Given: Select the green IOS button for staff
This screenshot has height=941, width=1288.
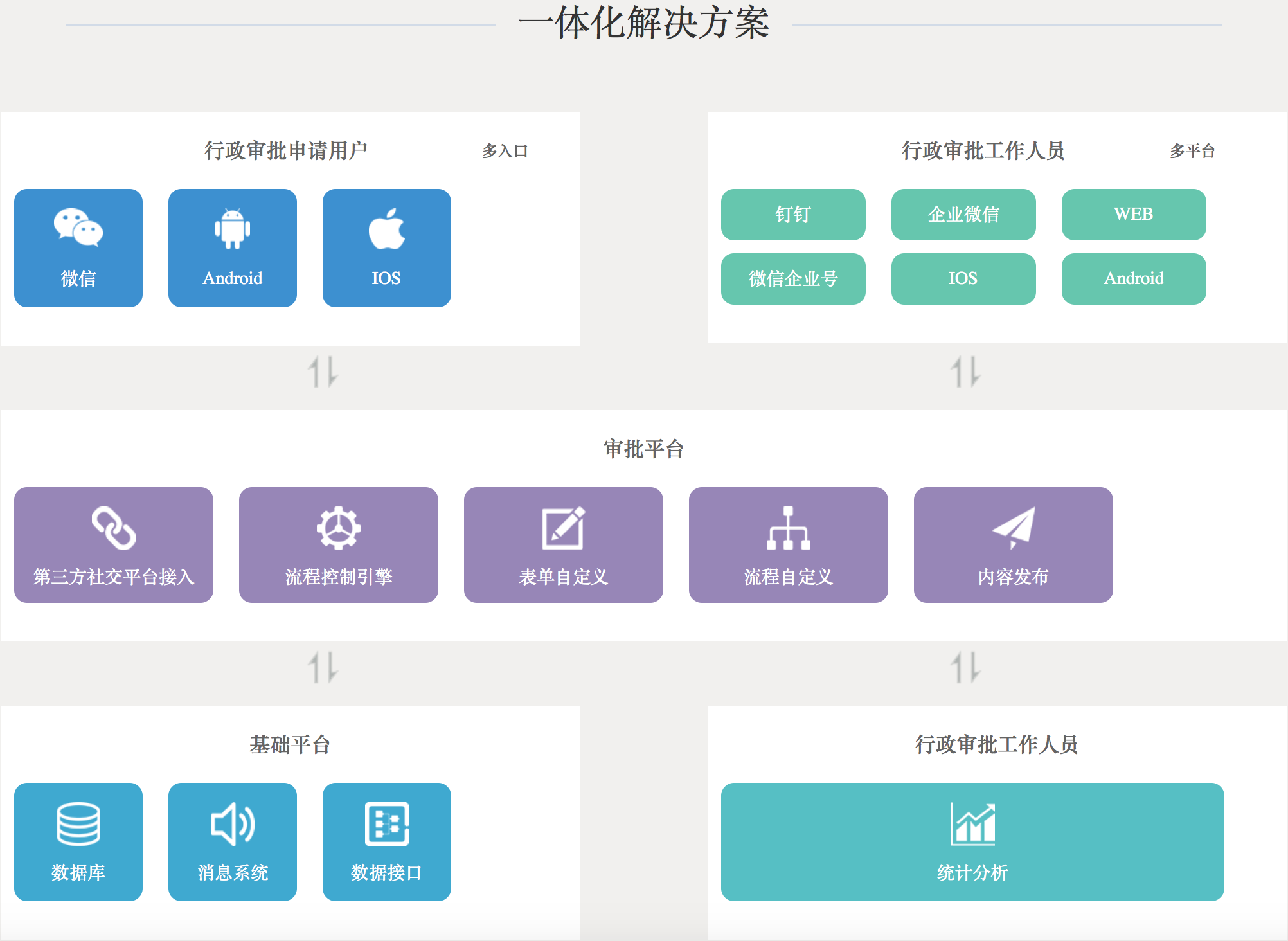Looking at the screenshot, I should pyautogui.click(x=963, y=279).
